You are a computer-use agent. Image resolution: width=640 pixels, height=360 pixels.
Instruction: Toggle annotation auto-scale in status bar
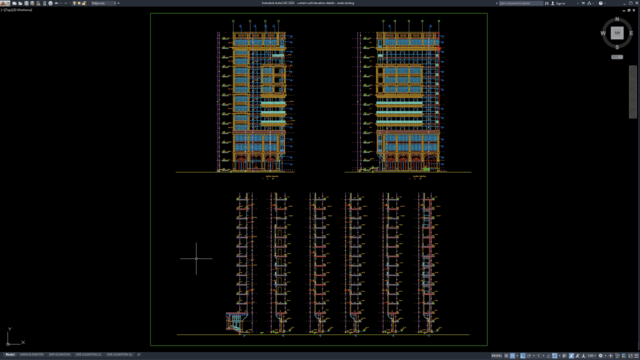tap(577, 356)
